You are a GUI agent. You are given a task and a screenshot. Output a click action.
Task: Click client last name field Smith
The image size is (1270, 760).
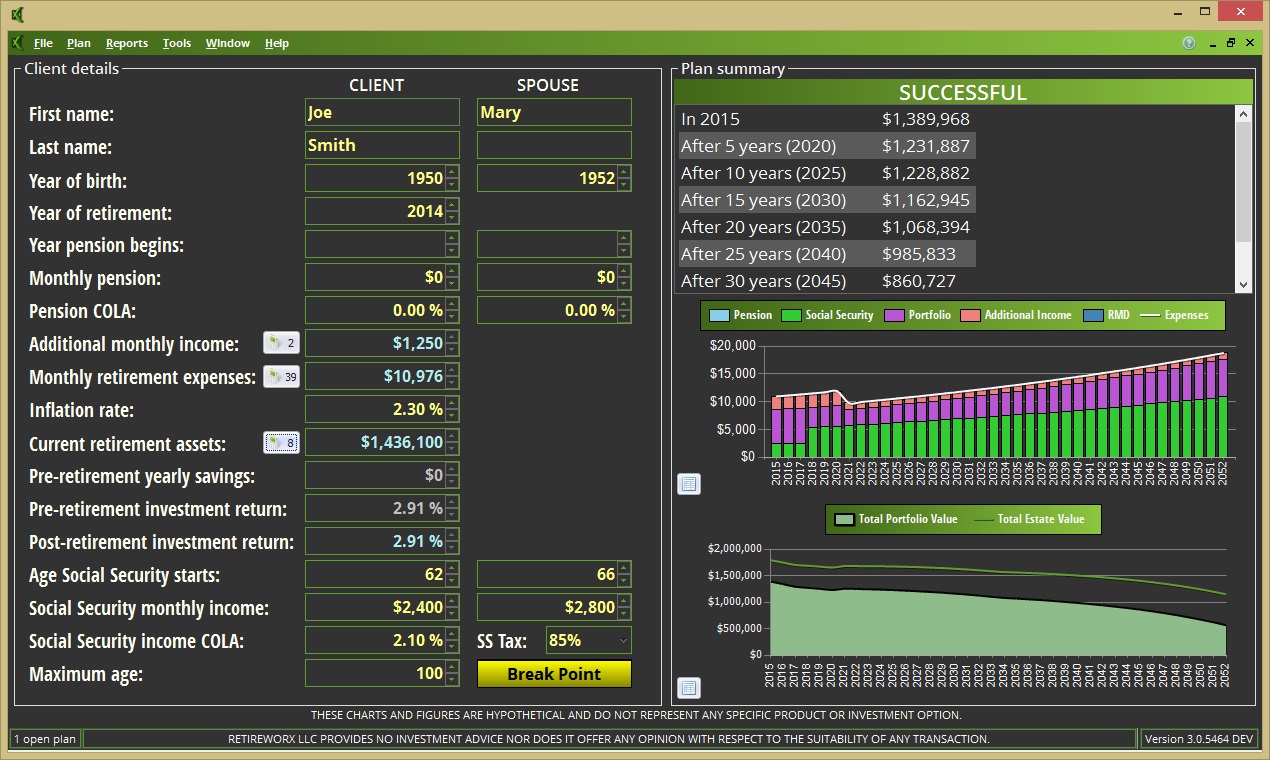coord(382,145)
